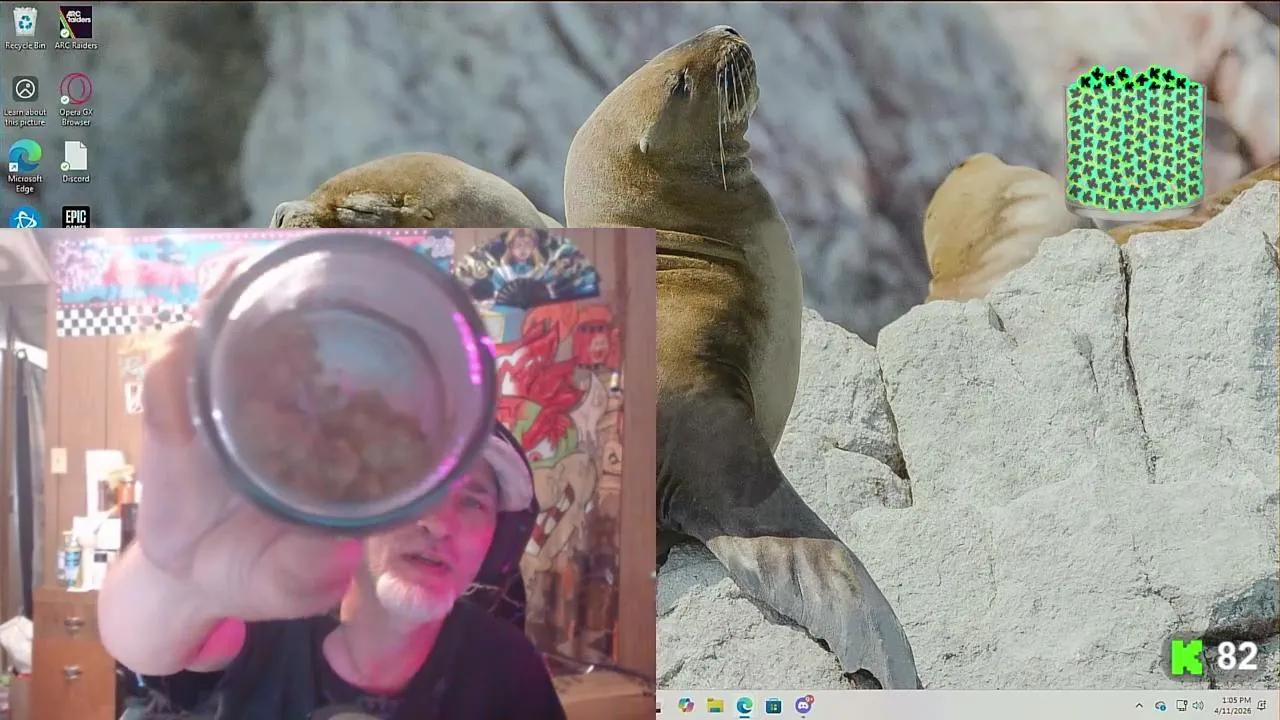Click the Learn about this picture icon
The image size is (1280, 720).
pyautogui.click(x=25, y=100)
